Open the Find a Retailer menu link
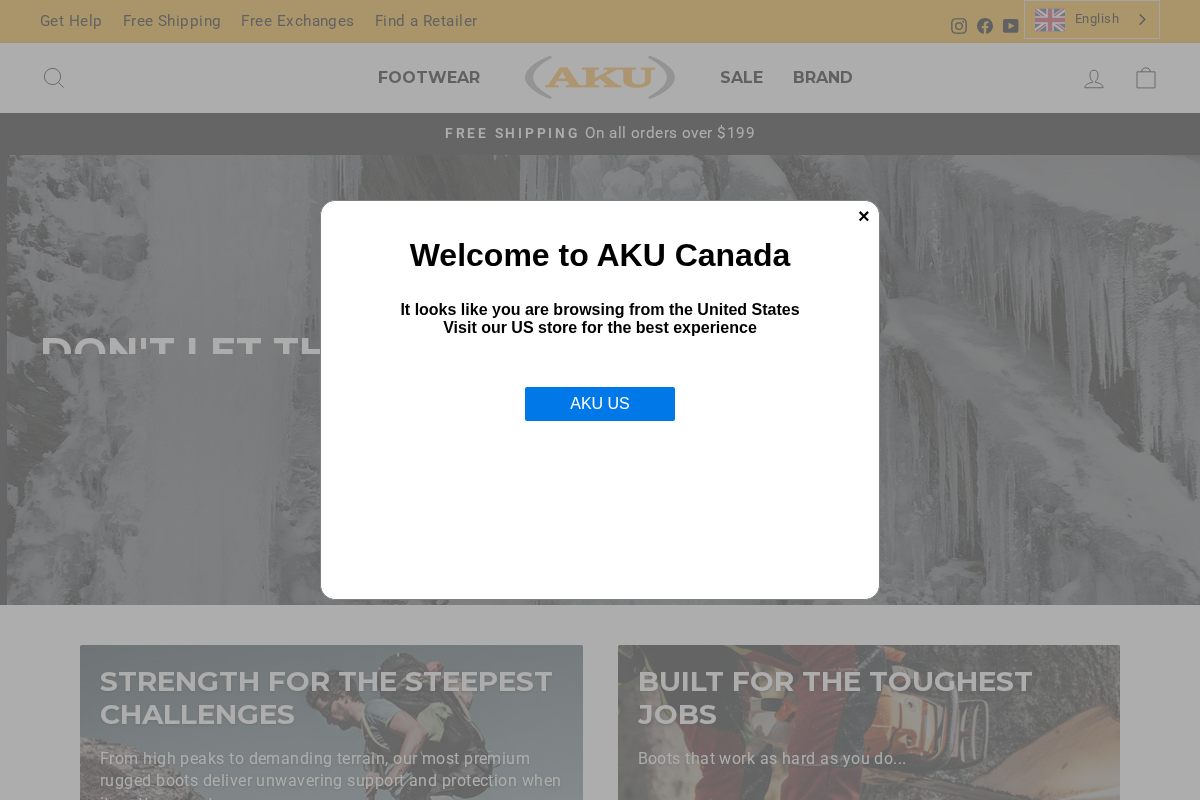The height and width of the screenshot is (800, 1200). click(x=425, y=20)
